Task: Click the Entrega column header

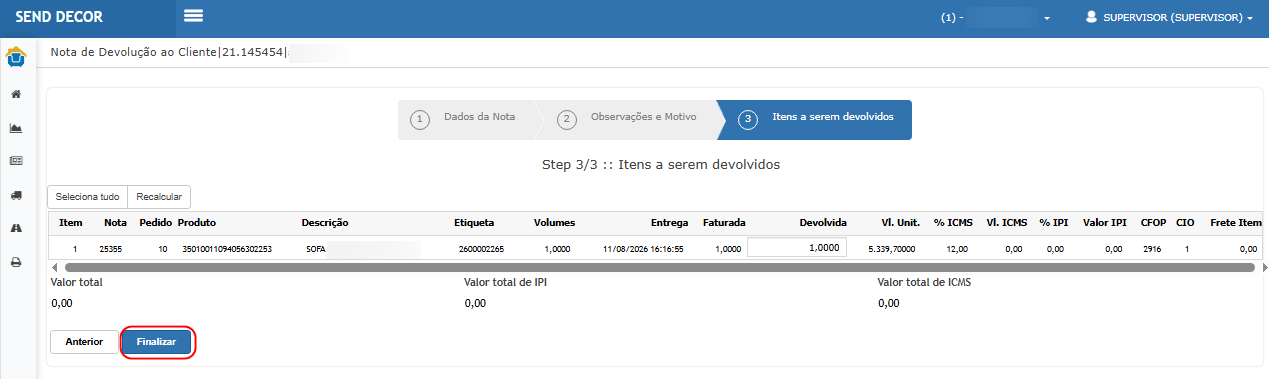Action: pyautogui.click(x=669, y=222)
